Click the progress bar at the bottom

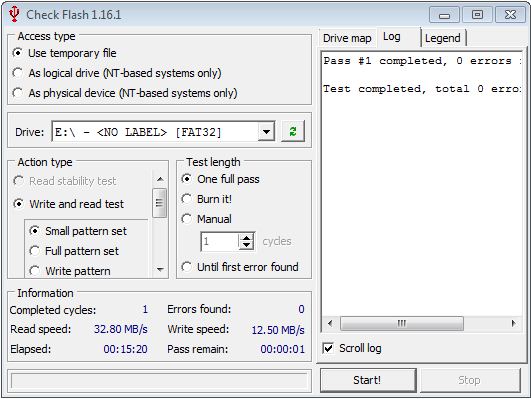(159, 381)
